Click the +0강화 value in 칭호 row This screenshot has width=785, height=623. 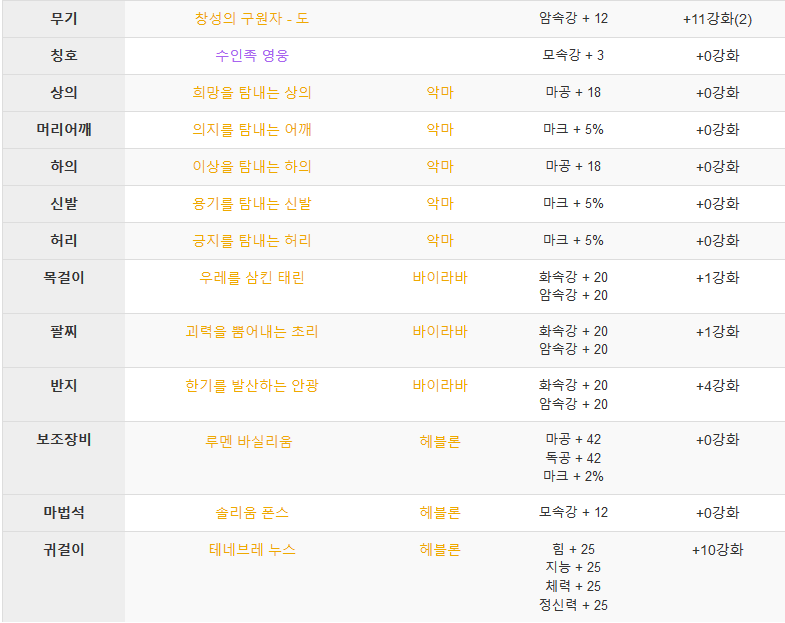coord(717,56)
